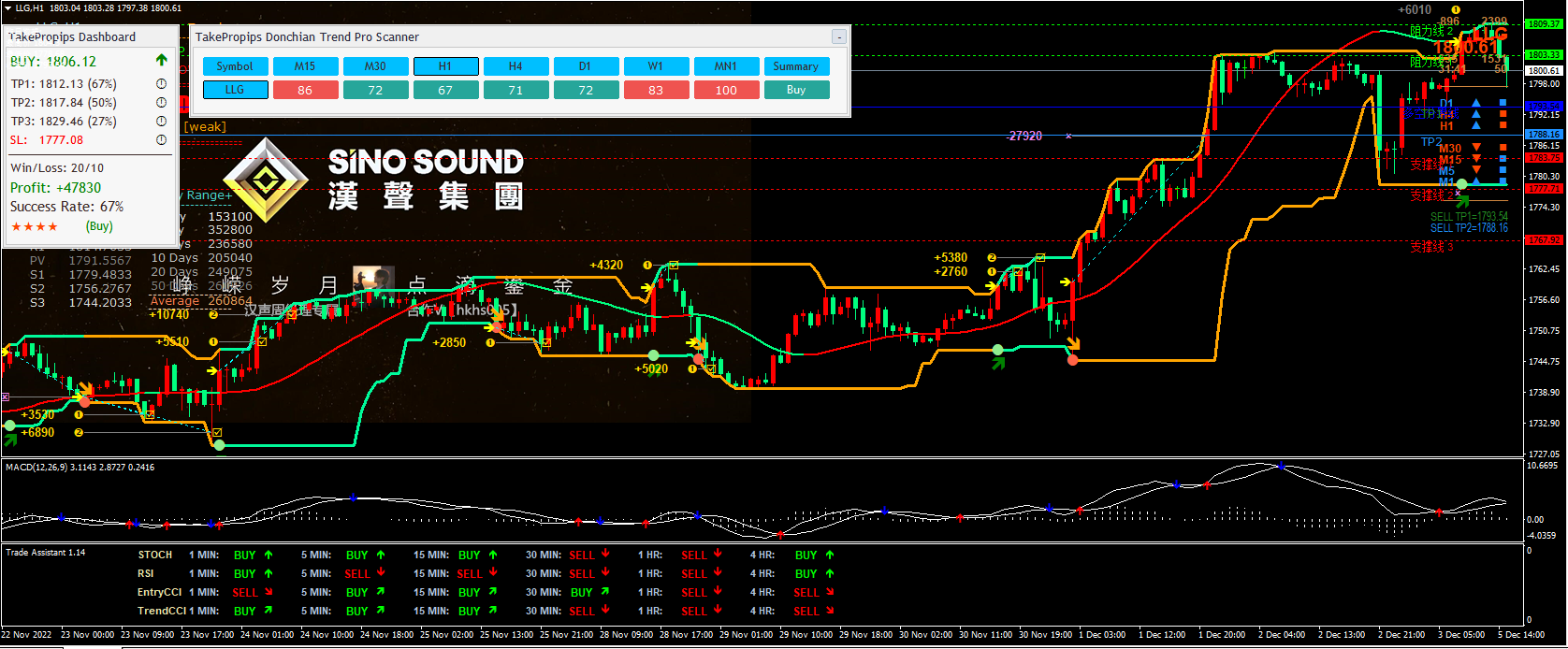
Task: Click the red 83 score under W1
Action: tap(656, 90)
